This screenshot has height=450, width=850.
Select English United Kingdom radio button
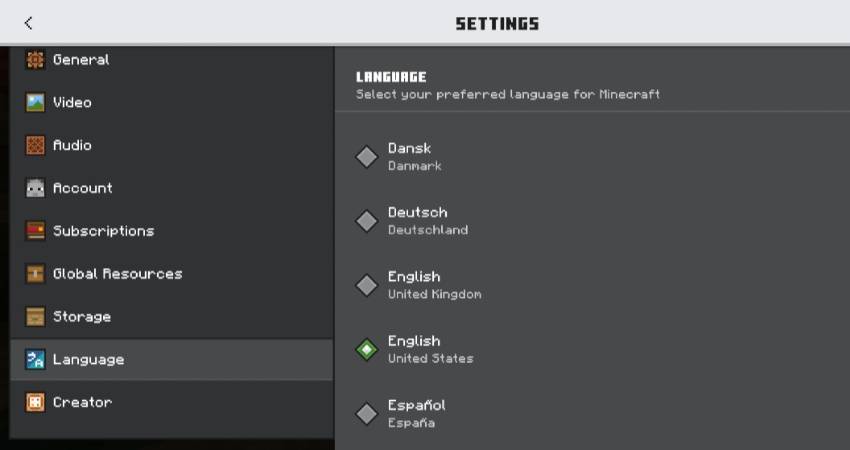[366, 285]
